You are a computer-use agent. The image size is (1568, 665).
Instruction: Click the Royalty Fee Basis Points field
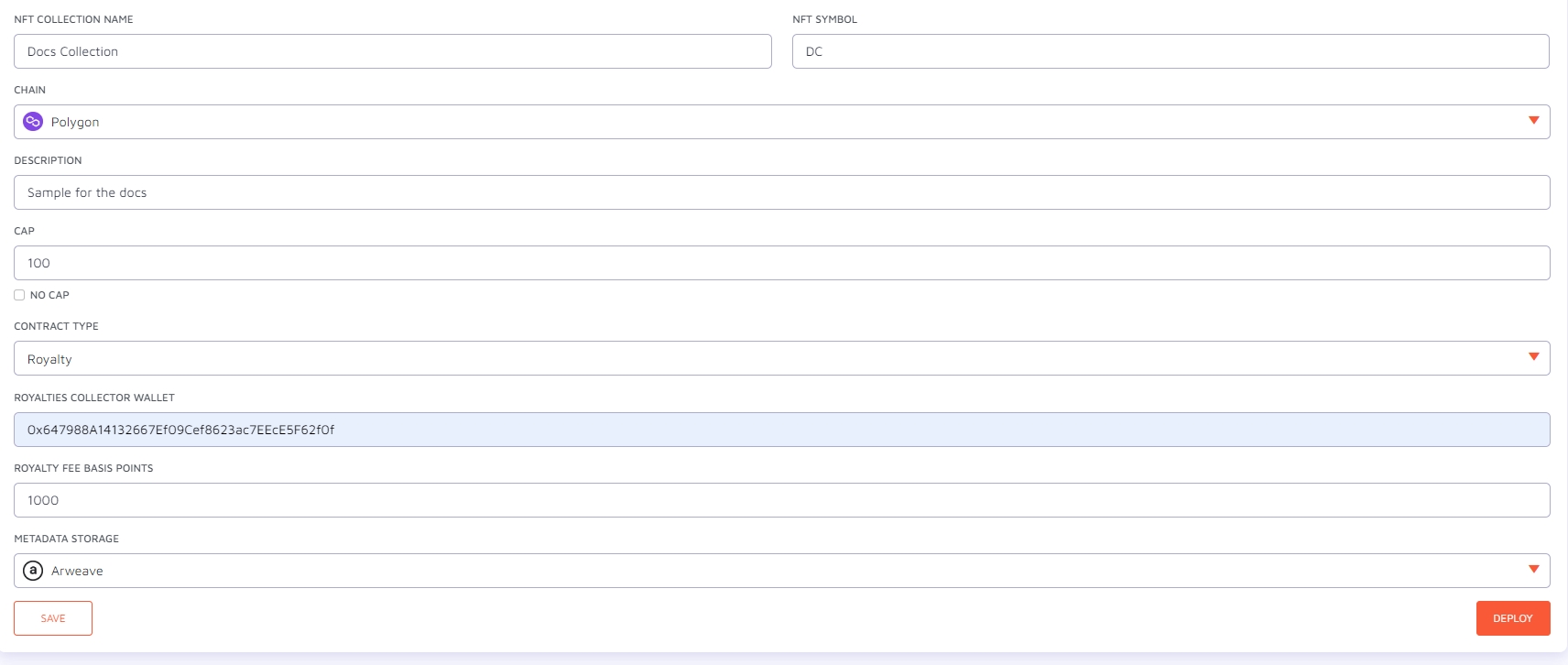[x=781, y=500]
